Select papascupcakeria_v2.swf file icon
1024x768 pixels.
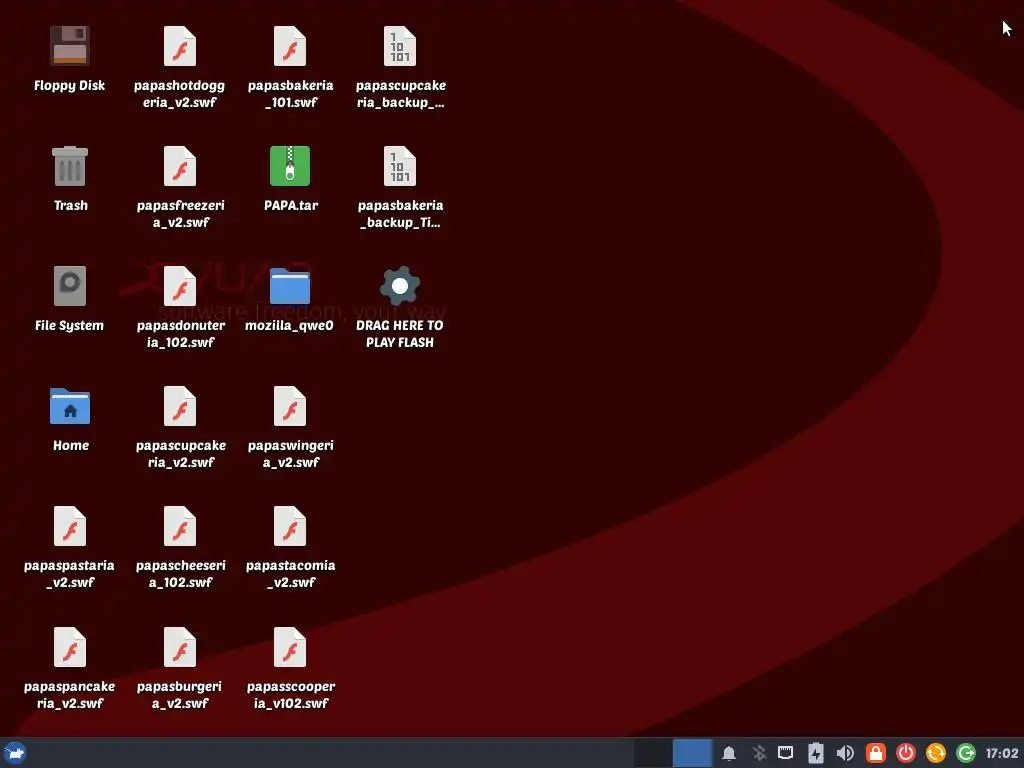pyautogui.click(x=180, y=406)
